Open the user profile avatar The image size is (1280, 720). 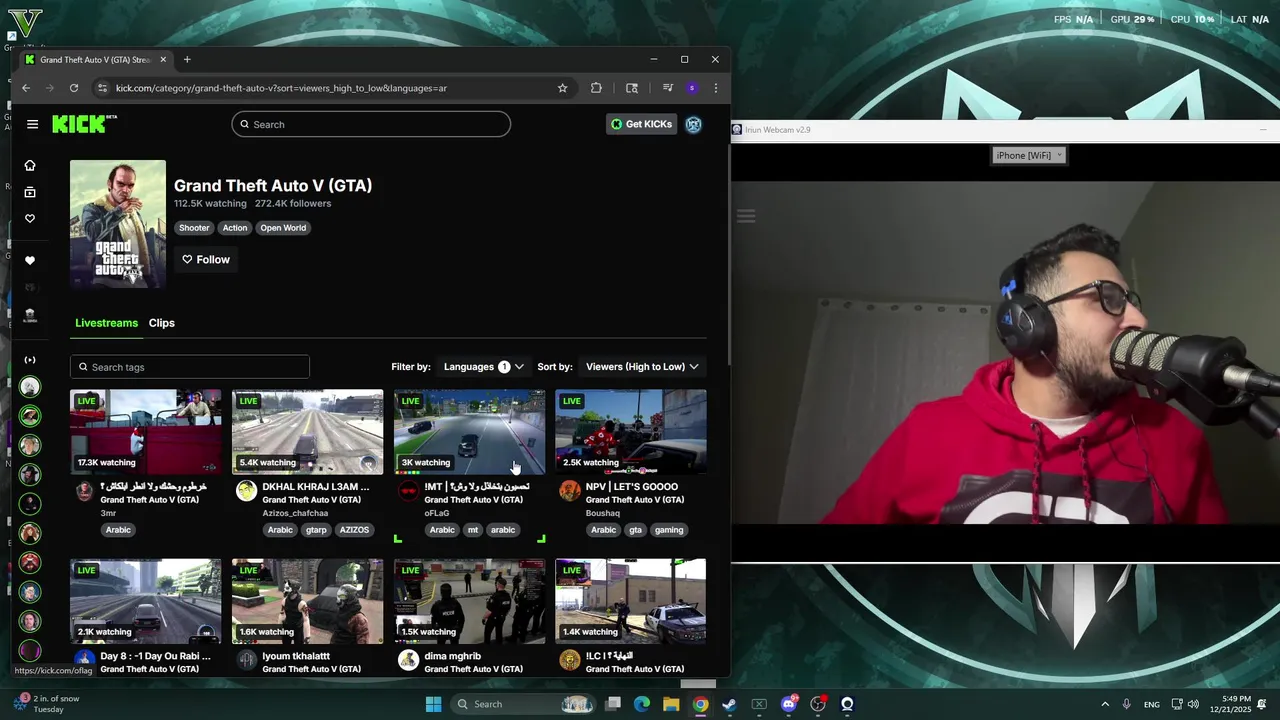[x=693, y=124]
